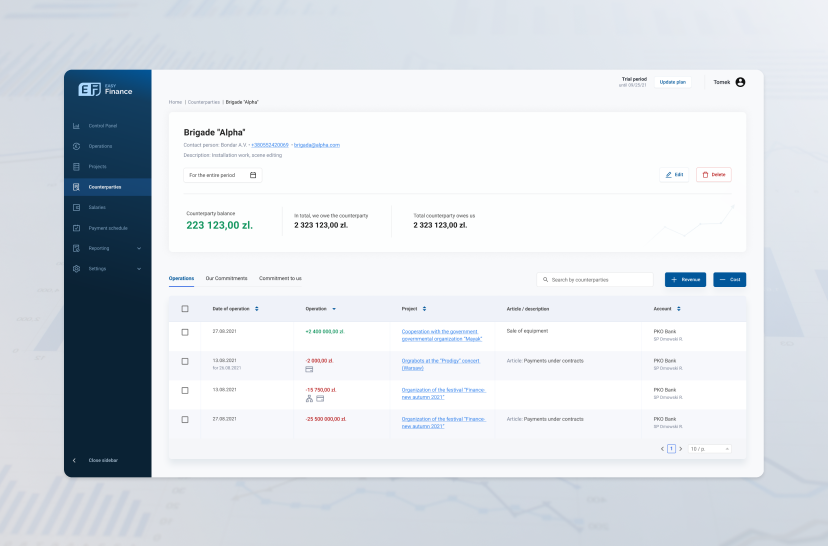The height and width of the screenshot is (546, 828).
Task: Click the Tomek user profile avatar
Action: pos(740,82)
